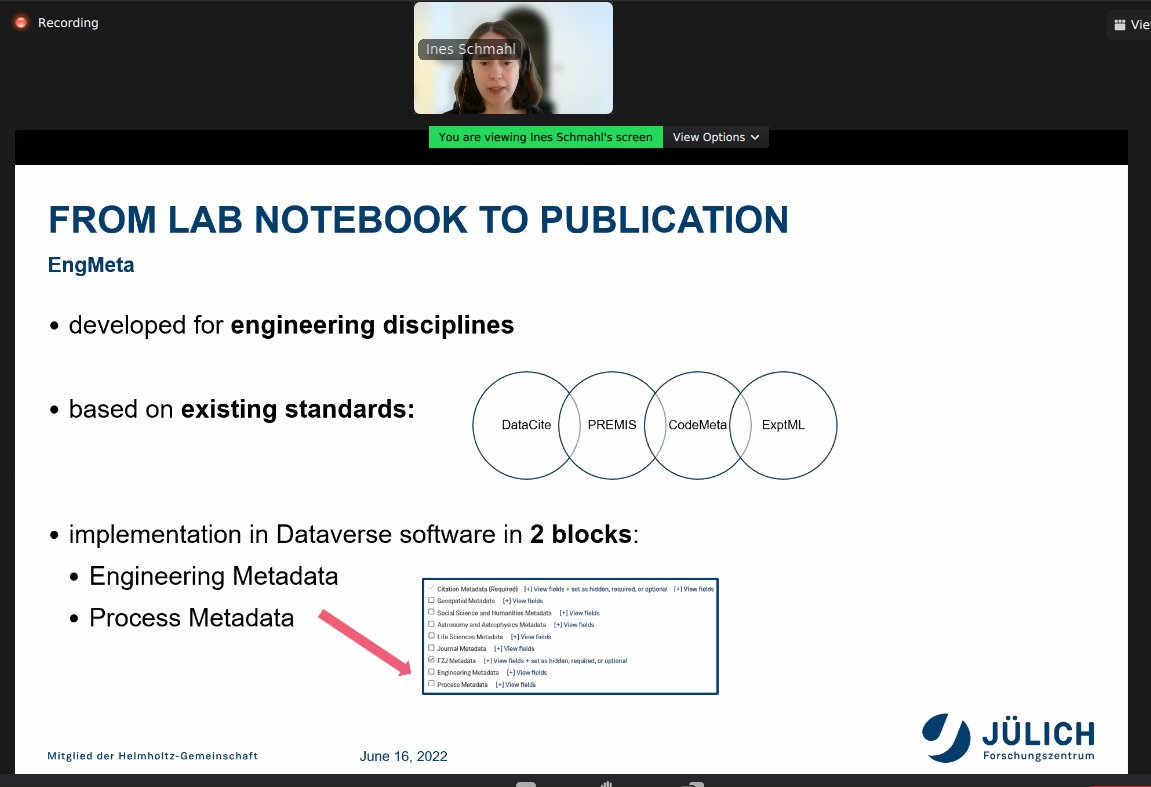Open the View Options dropdown
The image size is (1151, 787).
pyautogui.click(x=716, y=137)
